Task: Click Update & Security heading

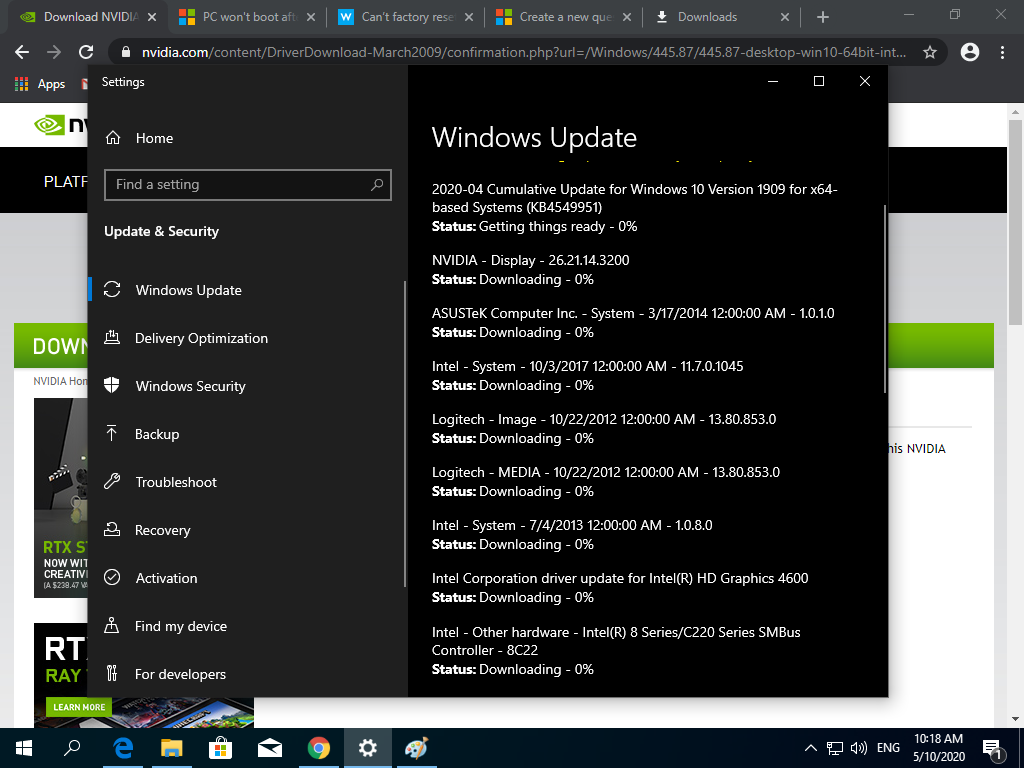Action: pos(161,231)
